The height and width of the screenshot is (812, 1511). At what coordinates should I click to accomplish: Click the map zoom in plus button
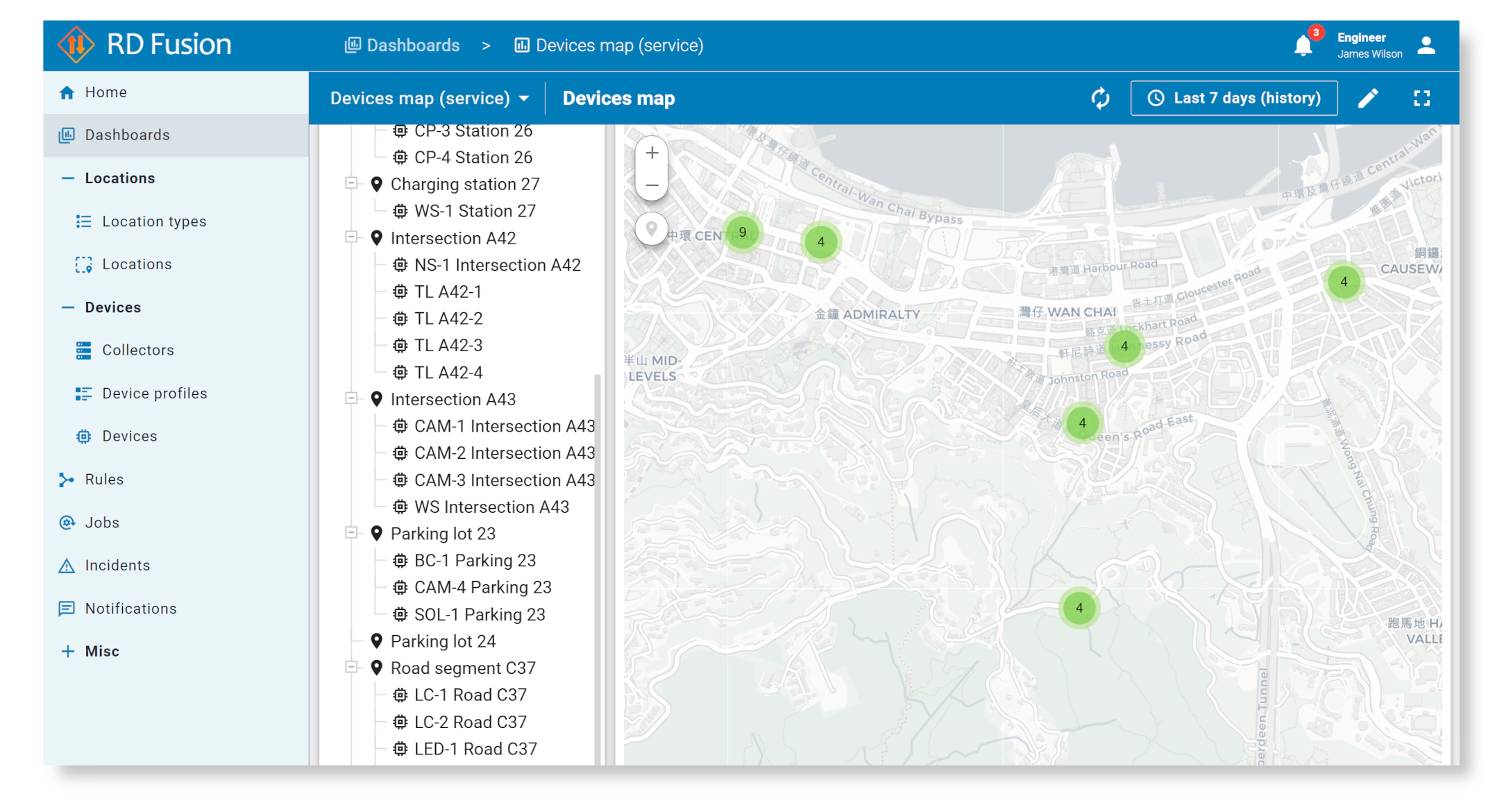coord(652,153)
